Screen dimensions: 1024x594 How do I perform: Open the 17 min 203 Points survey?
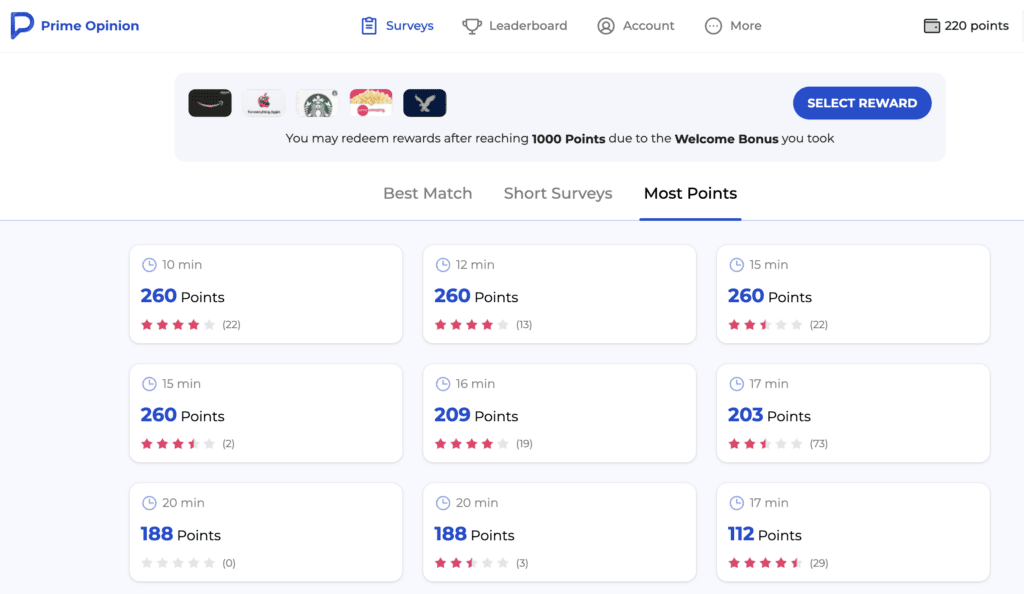tap(853, 413)
